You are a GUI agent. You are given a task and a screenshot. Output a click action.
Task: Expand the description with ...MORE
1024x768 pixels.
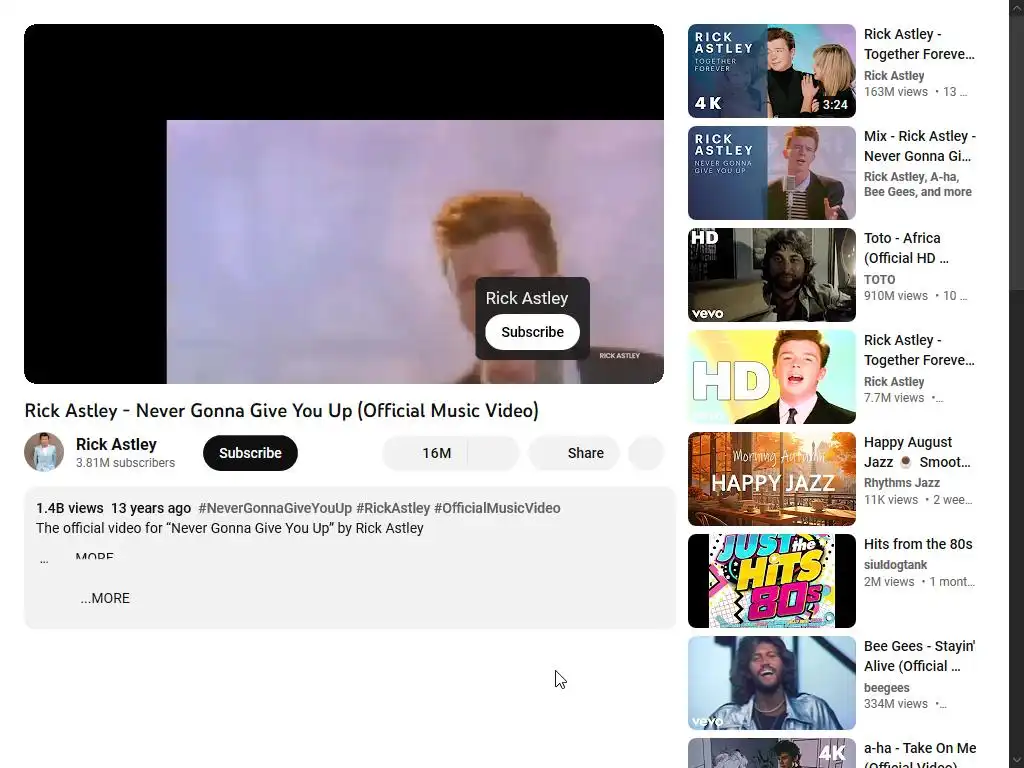(x=105, y=598)
